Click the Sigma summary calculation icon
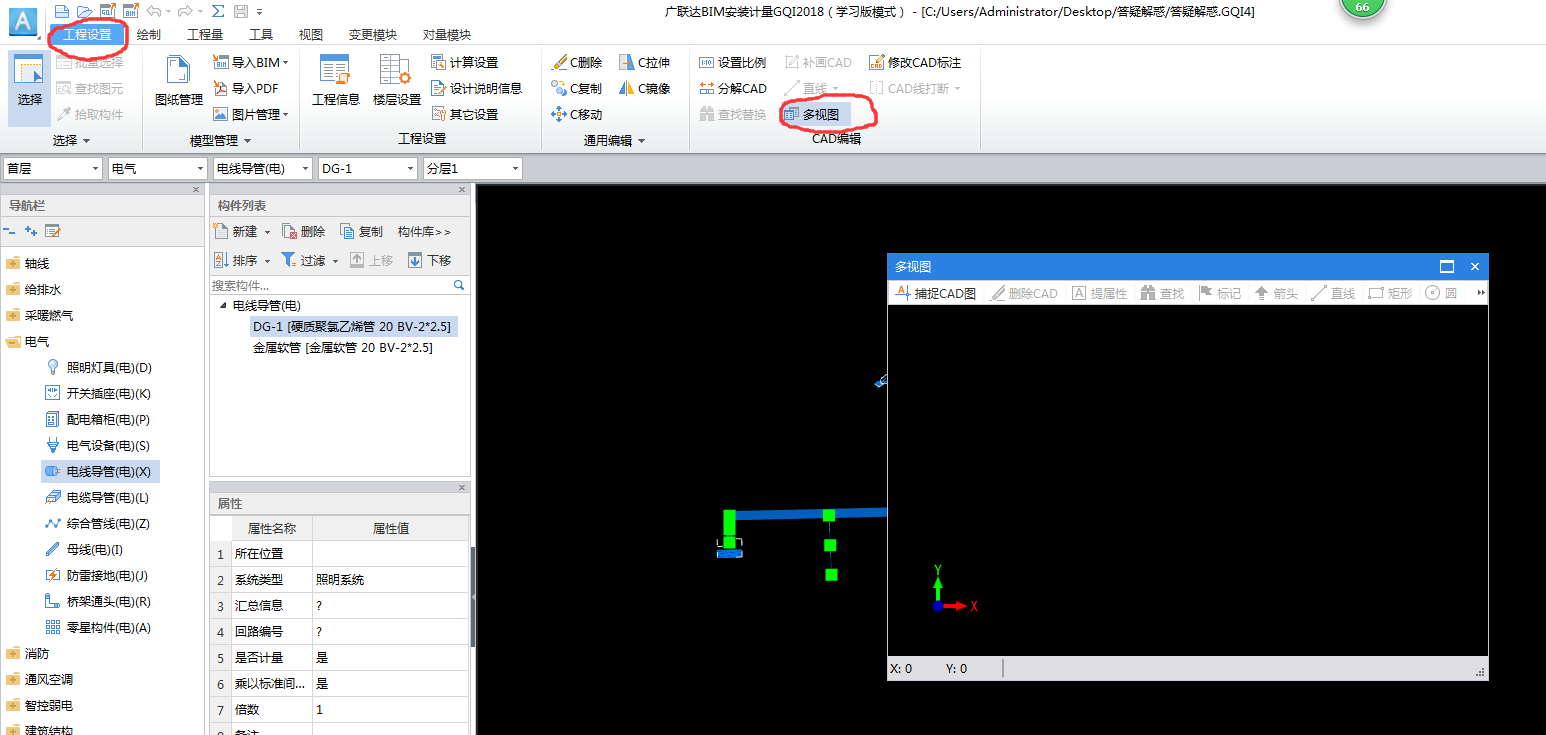1546x735 pixels. click(x=218, y=11)
